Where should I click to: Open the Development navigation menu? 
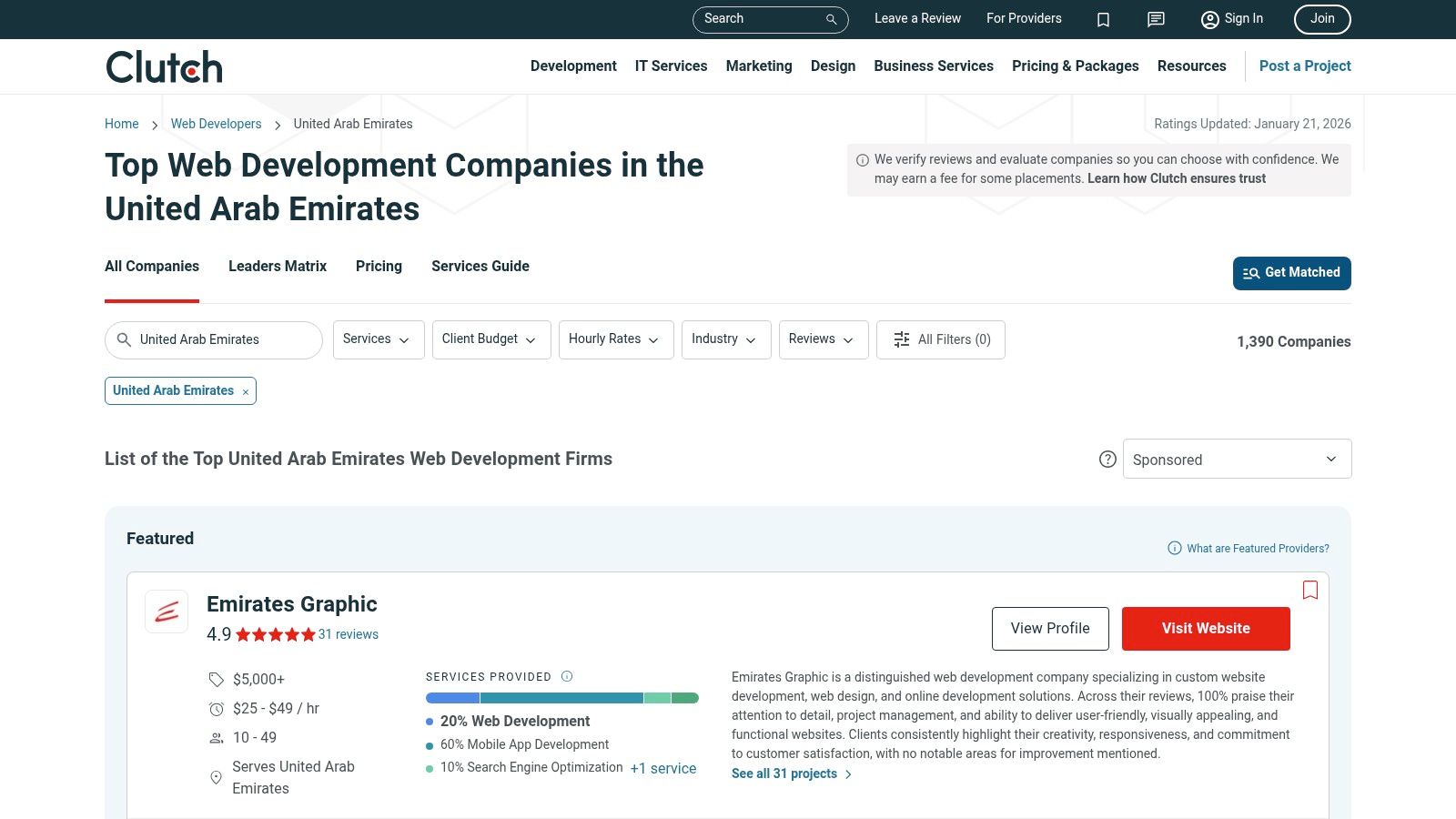click(573, 66)
